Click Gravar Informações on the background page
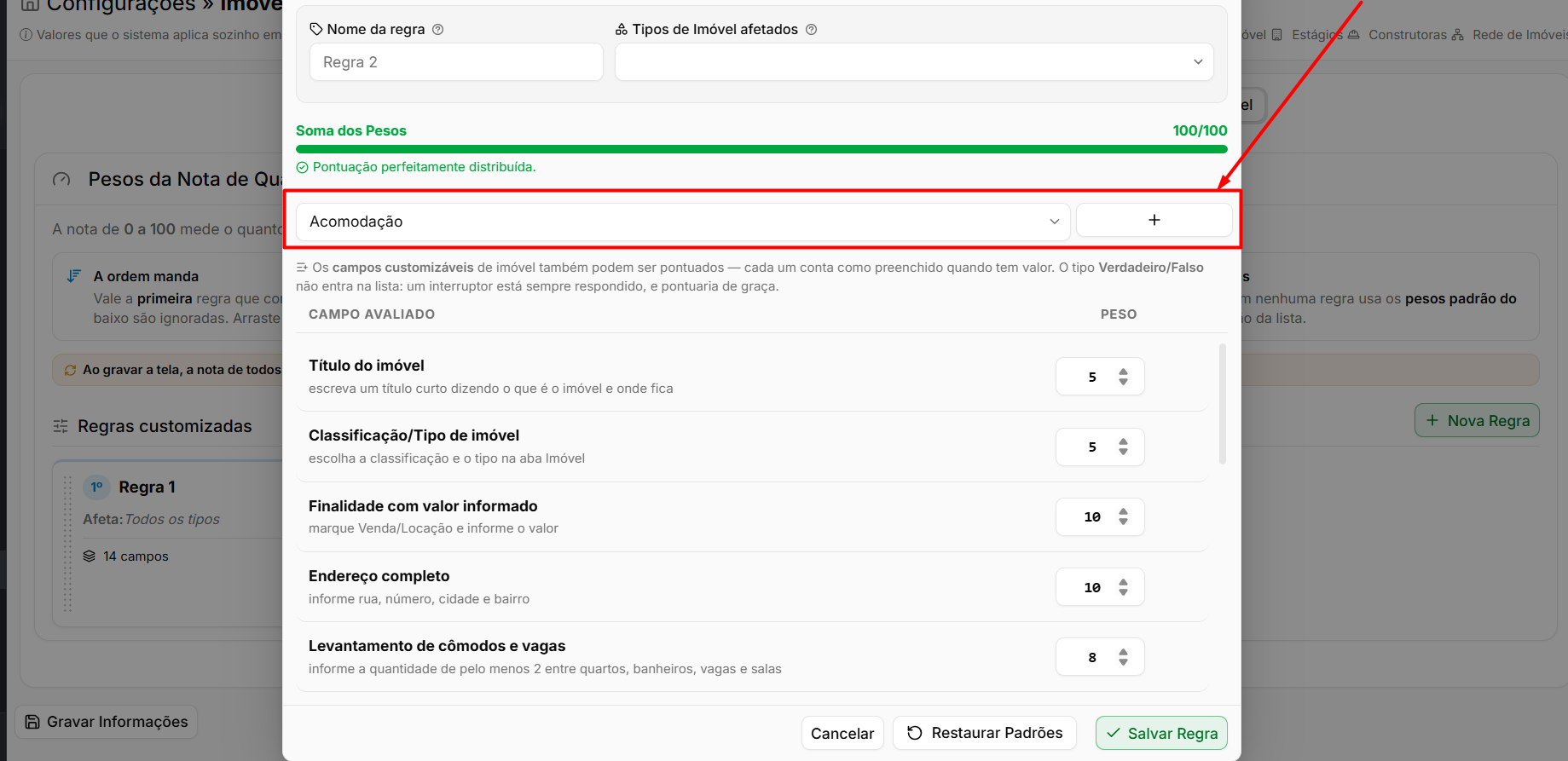The height and width of the screenshot is (761, 1568). coord(107,722)
